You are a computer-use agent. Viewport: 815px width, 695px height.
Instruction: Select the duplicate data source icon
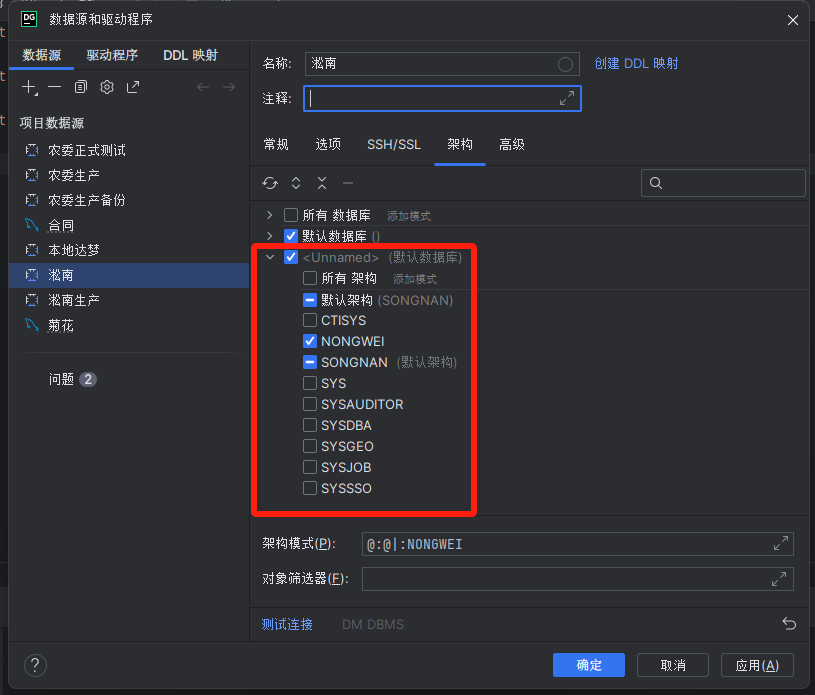tap(81, 87)
